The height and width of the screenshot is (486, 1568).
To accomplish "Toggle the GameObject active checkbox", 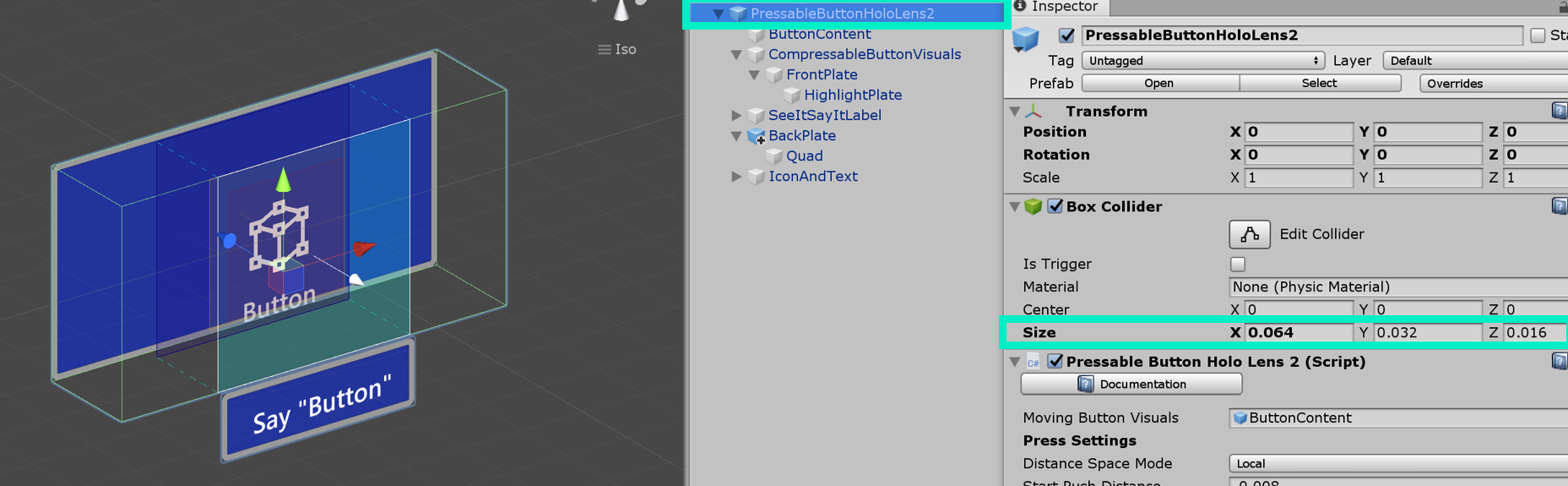I will (1066, 35).
